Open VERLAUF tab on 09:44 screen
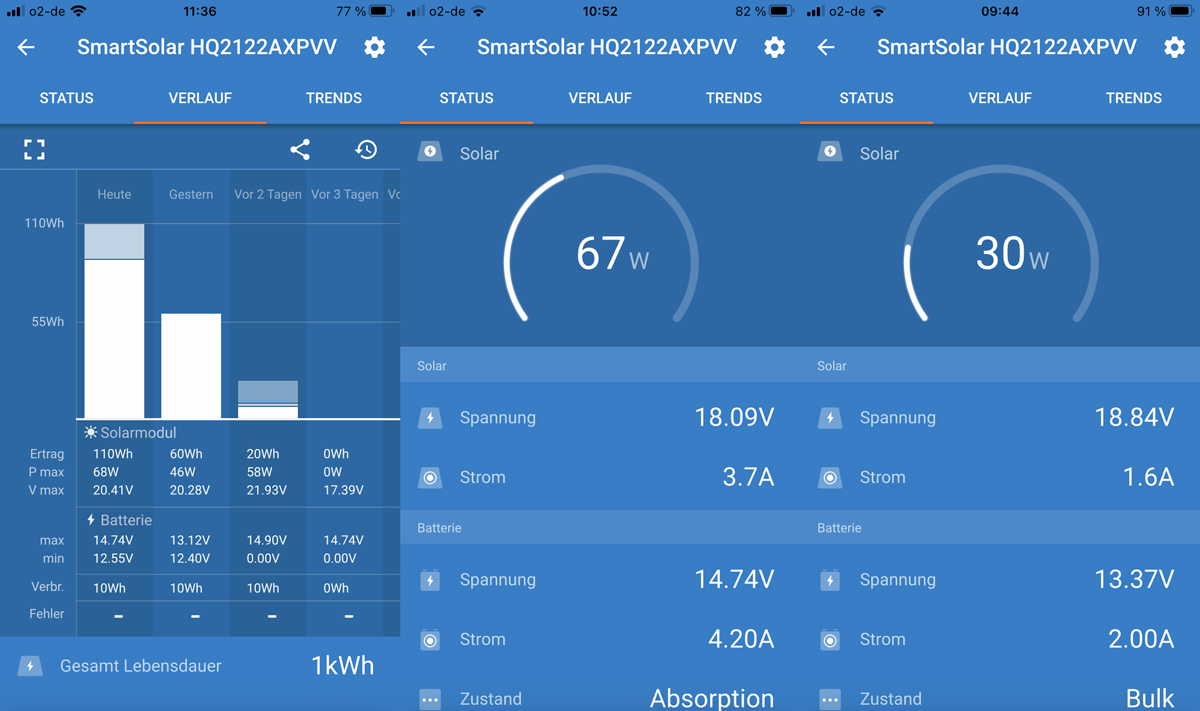The height and width of the screenshot is (711, 1200). pyautogui.click(x=1000, y=98)
